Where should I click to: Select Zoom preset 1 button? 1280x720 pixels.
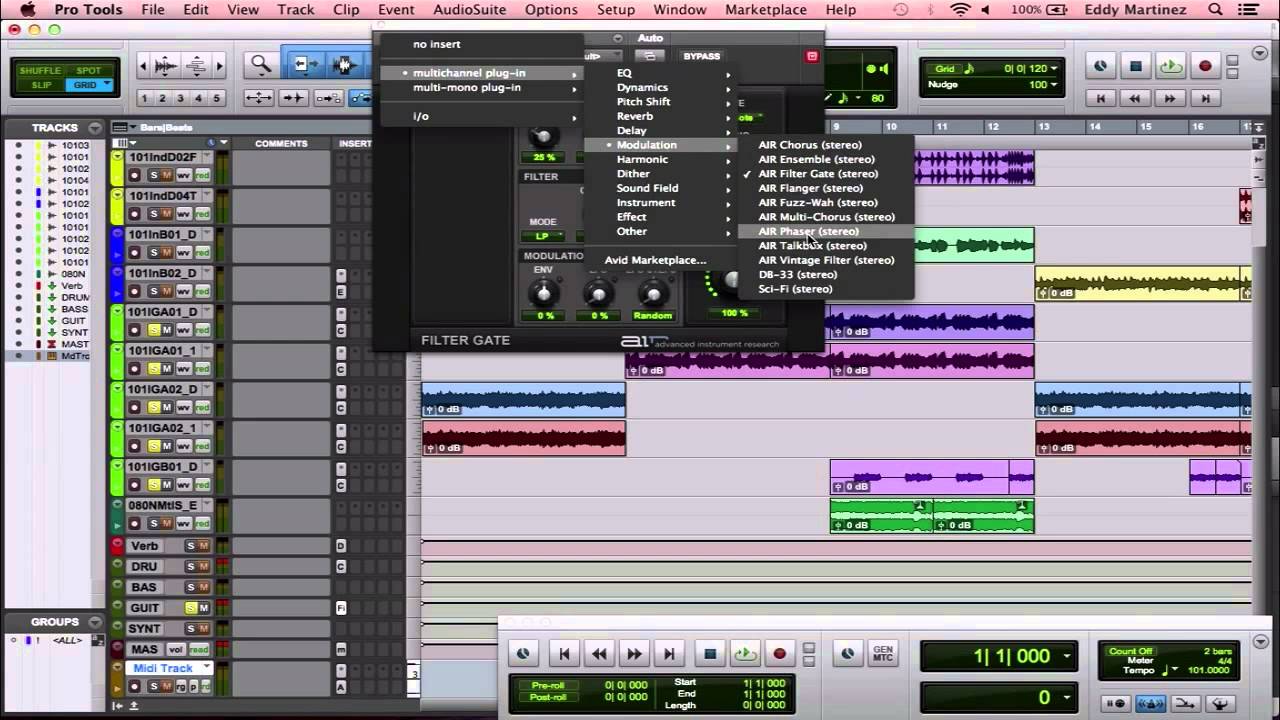tap(144, 98)
